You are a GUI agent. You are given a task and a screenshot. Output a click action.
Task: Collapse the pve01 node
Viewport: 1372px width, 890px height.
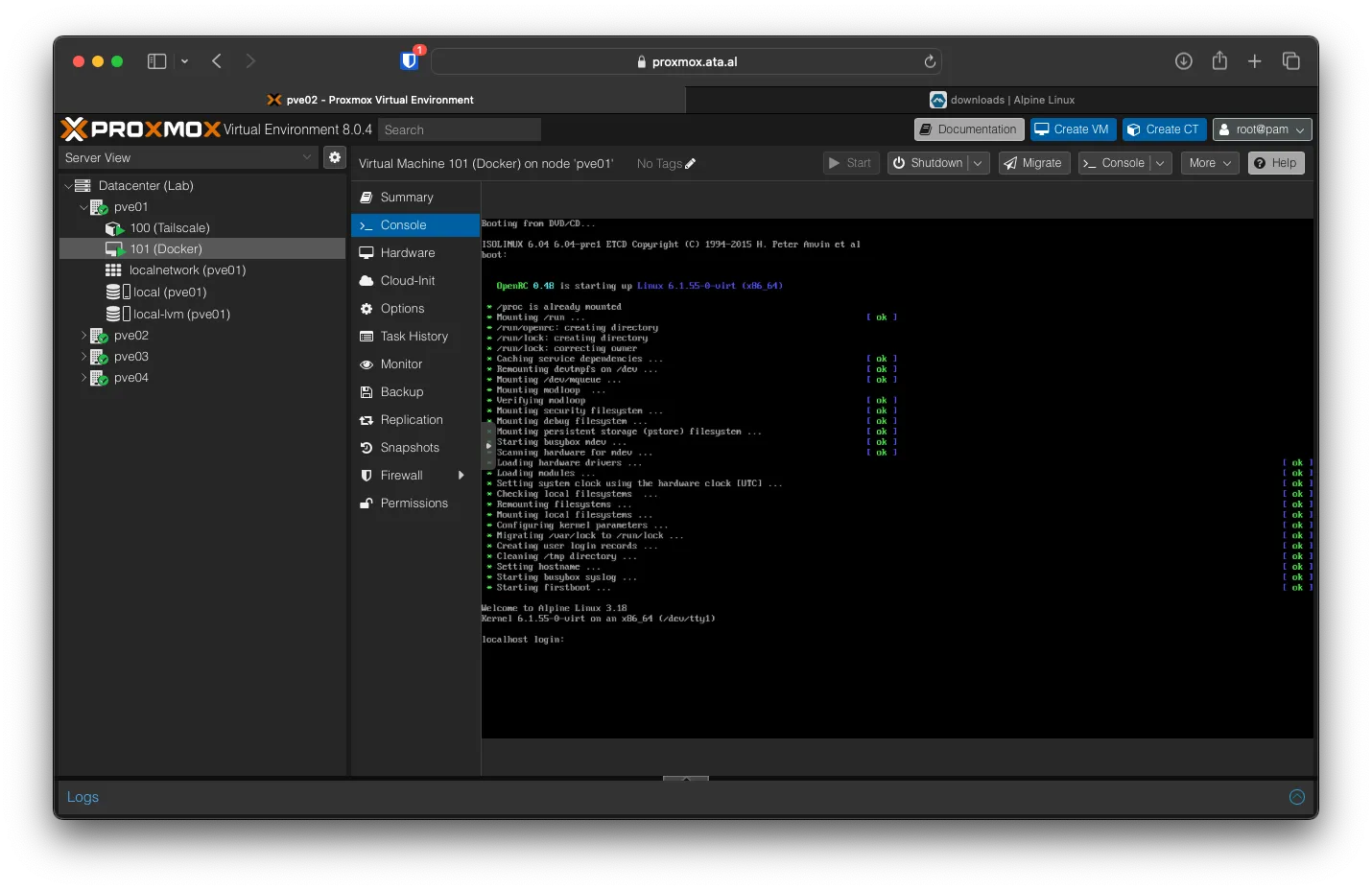coord(83,207)
